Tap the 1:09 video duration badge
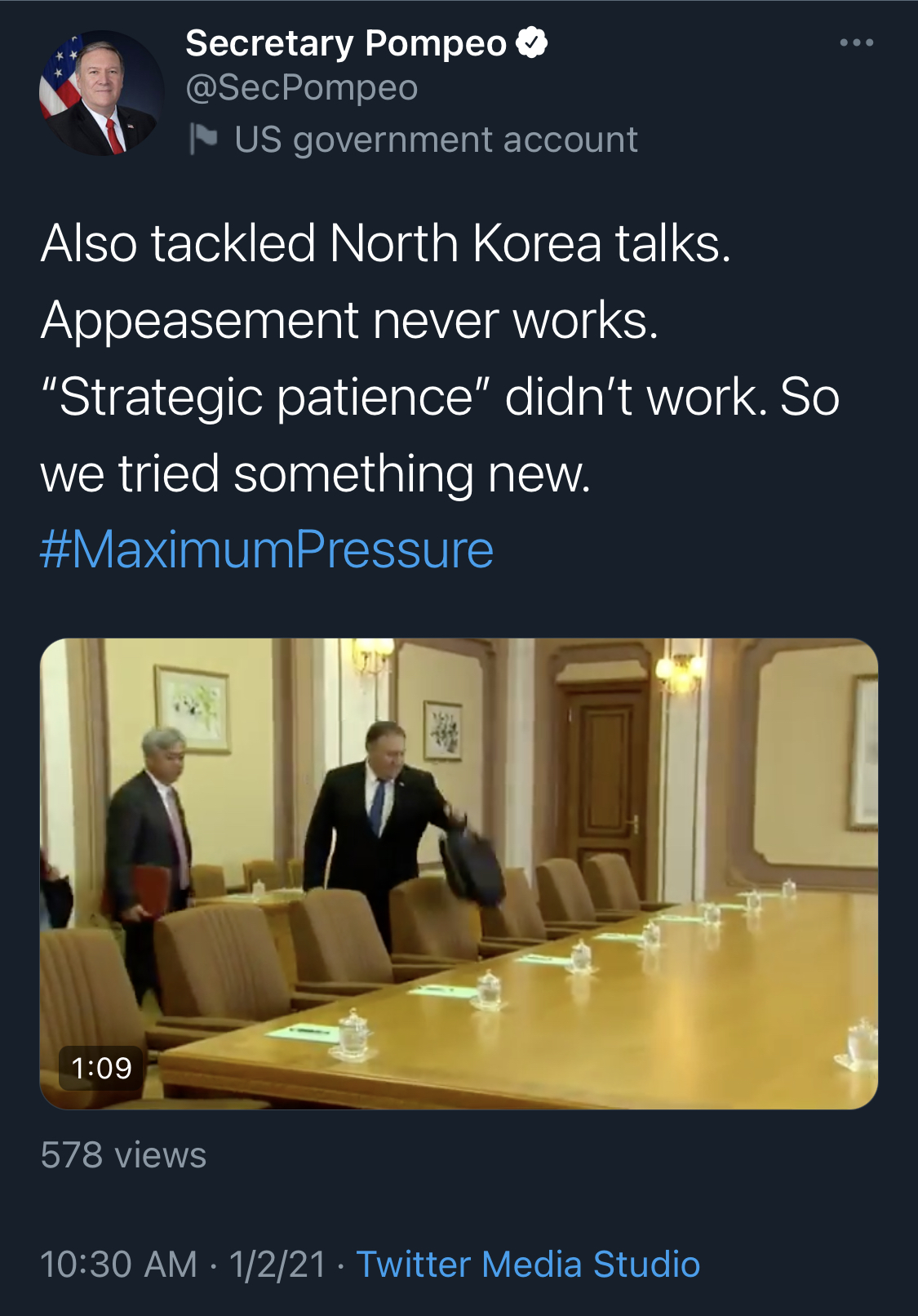The height and width of the screenshot is (1316, 918). click(101, 1068)
